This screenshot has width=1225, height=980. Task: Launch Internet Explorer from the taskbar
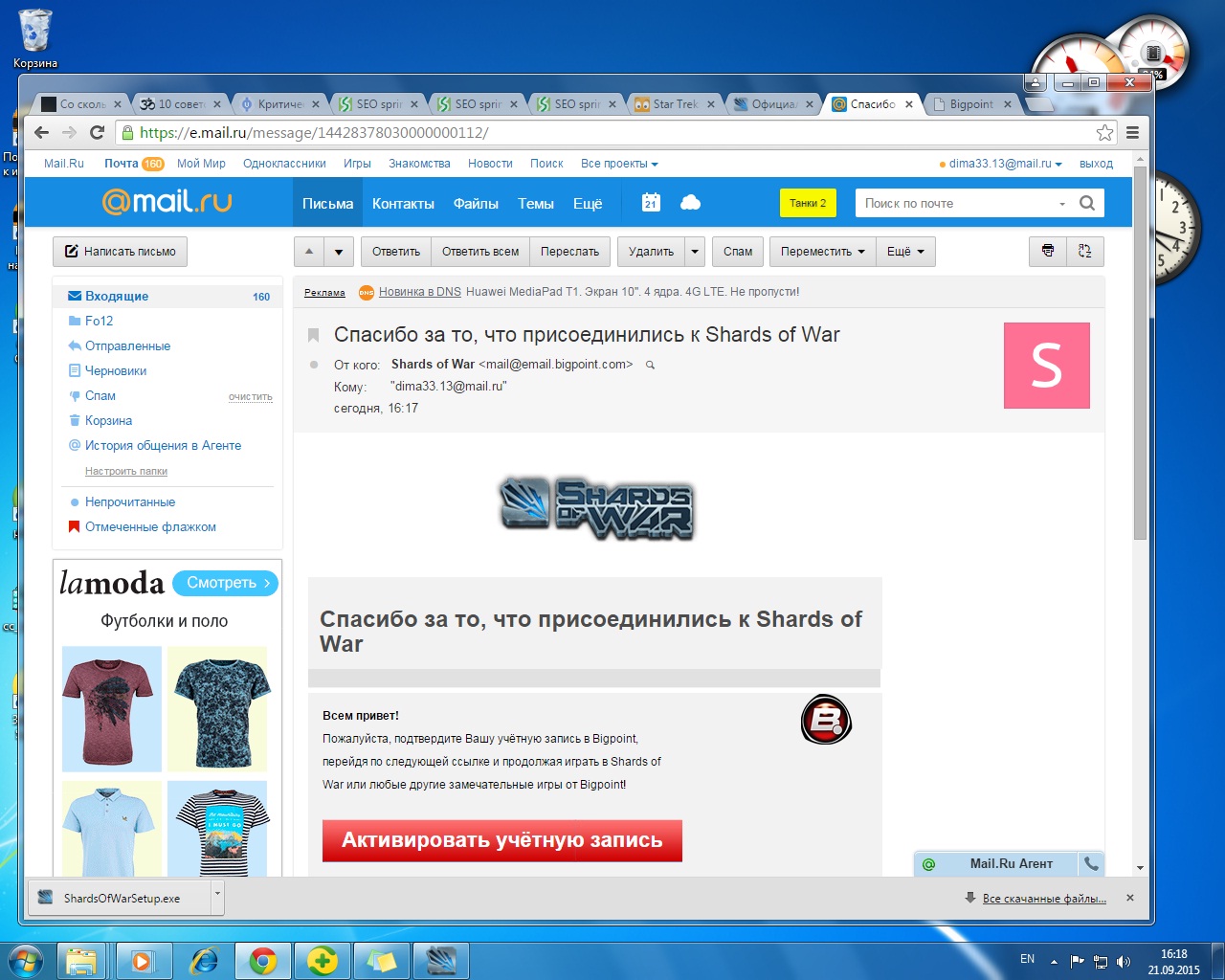[204, 961]
